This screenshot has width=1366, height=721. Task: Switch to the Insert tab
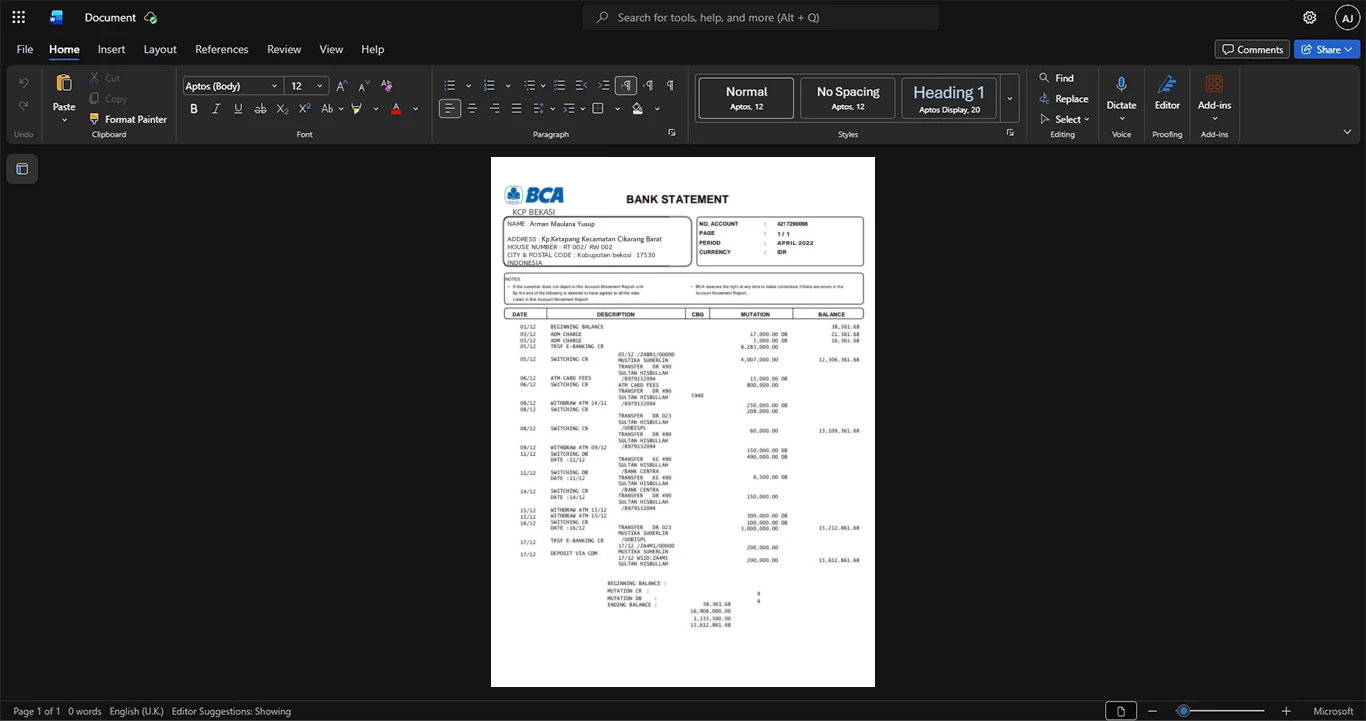pos(111,49)
